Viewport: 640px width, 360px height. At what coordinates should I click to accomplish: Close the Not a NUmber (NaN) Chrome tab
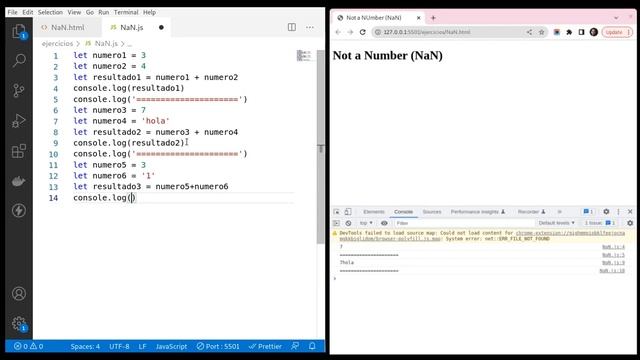418,18
